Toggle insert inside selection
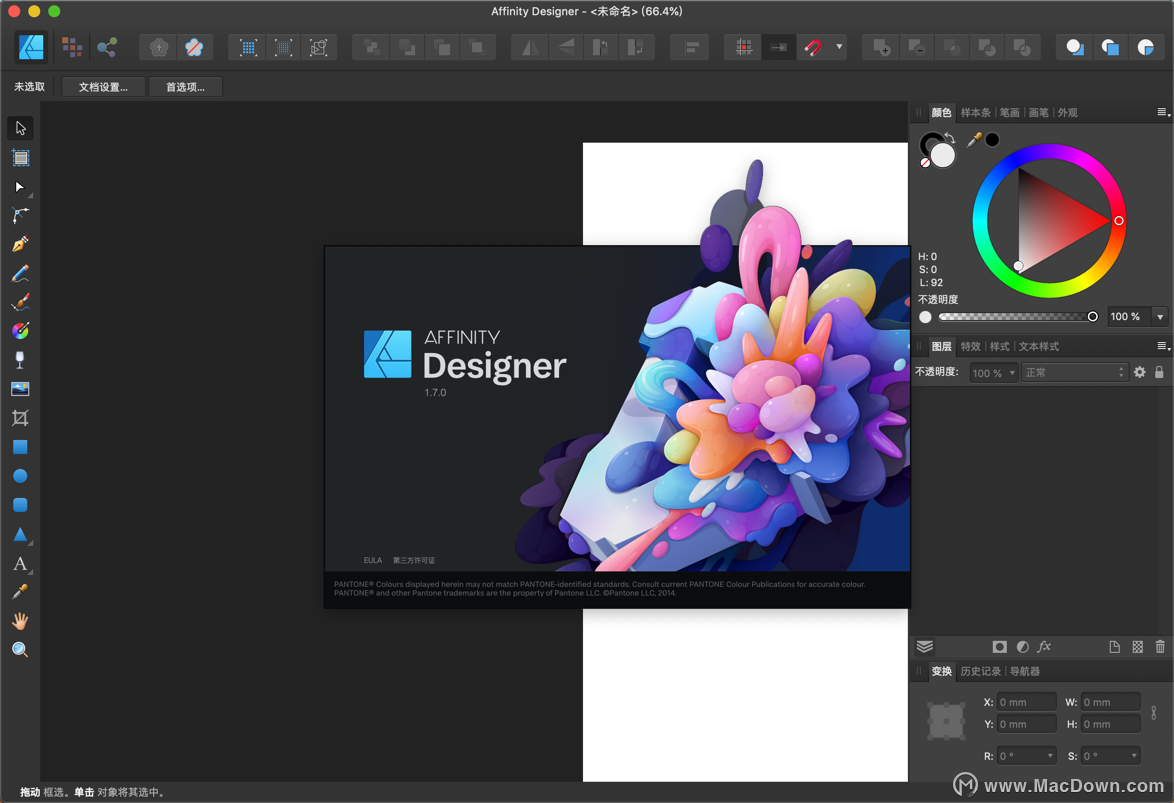1174x803 pixels. point(1145,47)
